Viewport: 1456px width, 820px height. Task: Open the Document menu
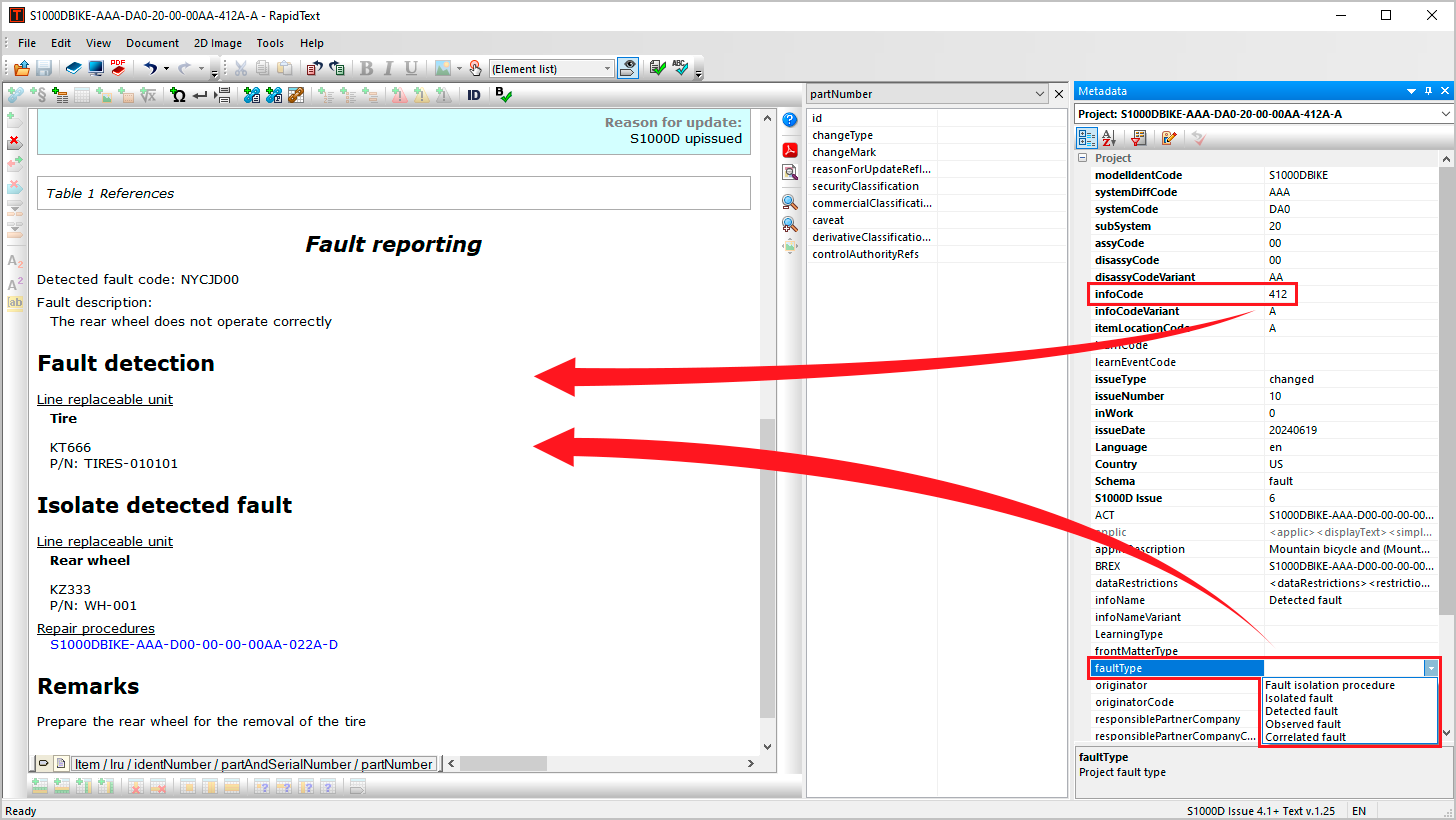(x=152, y=43)
